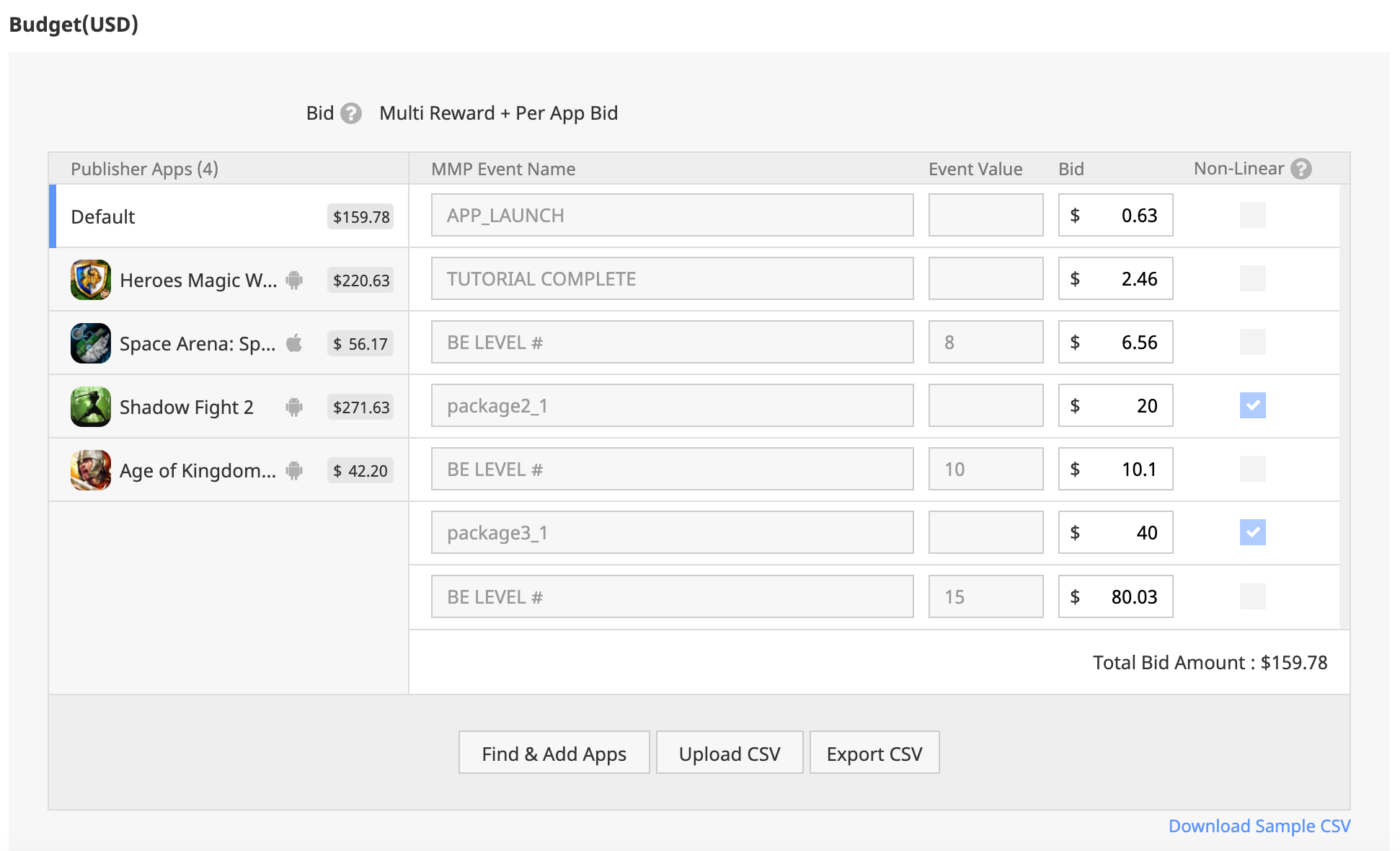Click Android icon next to Shadow Fight 2
The width and height of the screenshot is (1400, 851).
coord(294,407)
